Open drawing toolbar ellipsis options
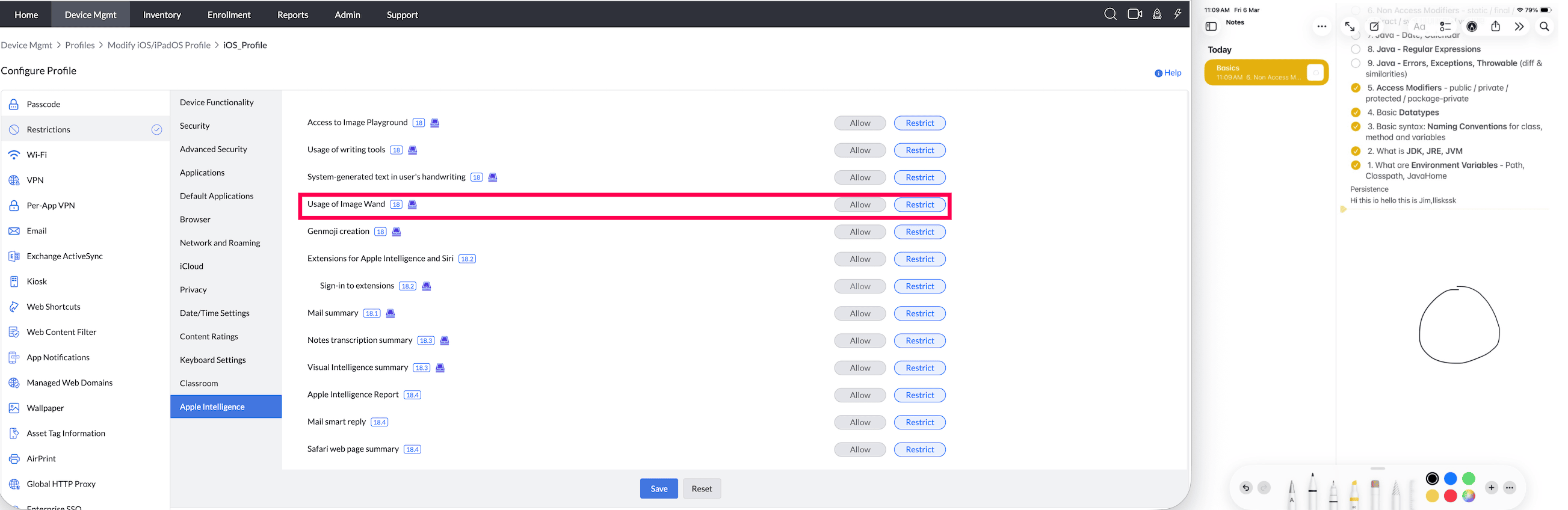Image resolution: width=1568 pixels, height=510 pixels. click(x=1510, y=488)
